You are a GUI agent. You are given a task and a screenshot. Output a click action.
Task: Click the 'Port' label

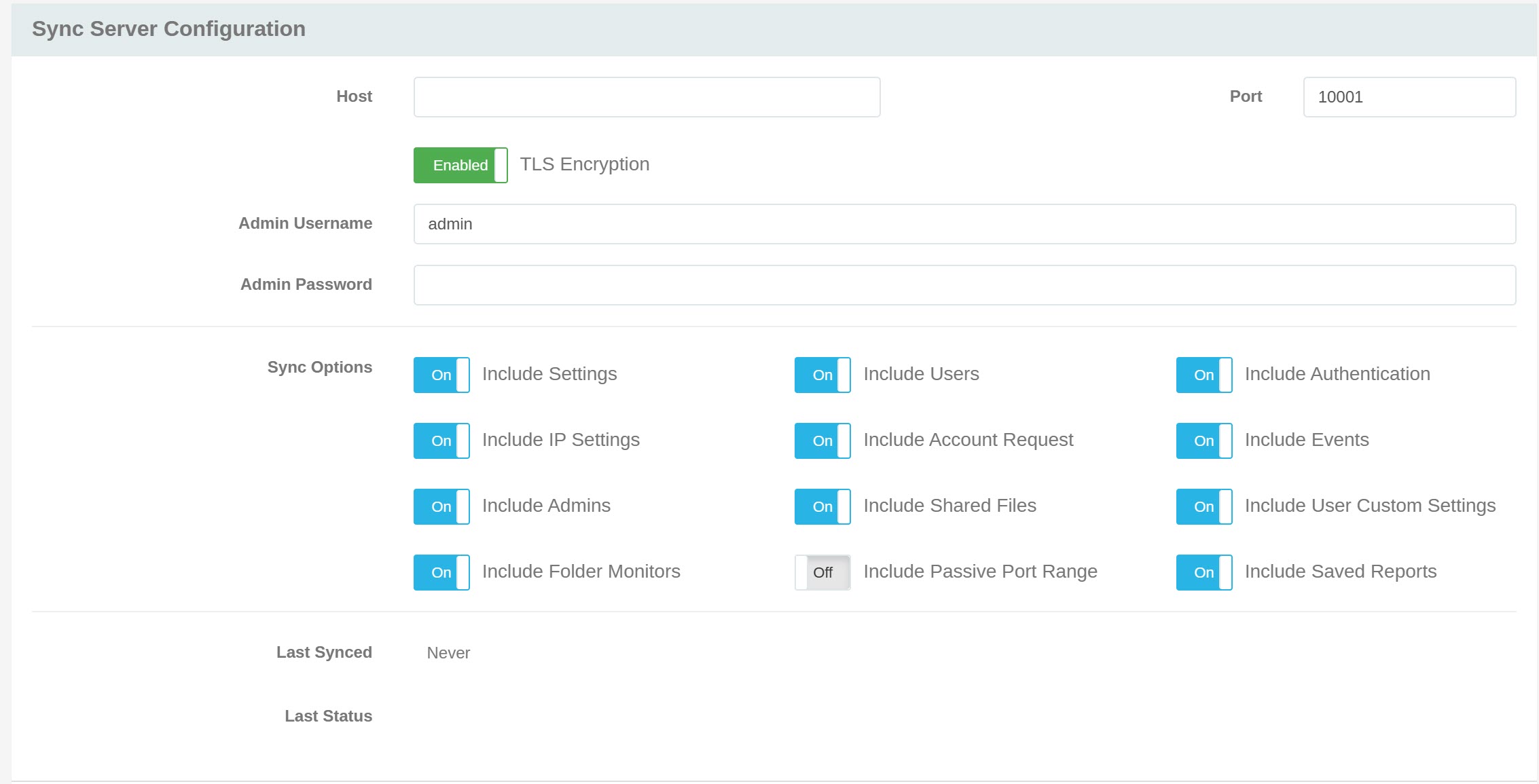pos(1246,96)
